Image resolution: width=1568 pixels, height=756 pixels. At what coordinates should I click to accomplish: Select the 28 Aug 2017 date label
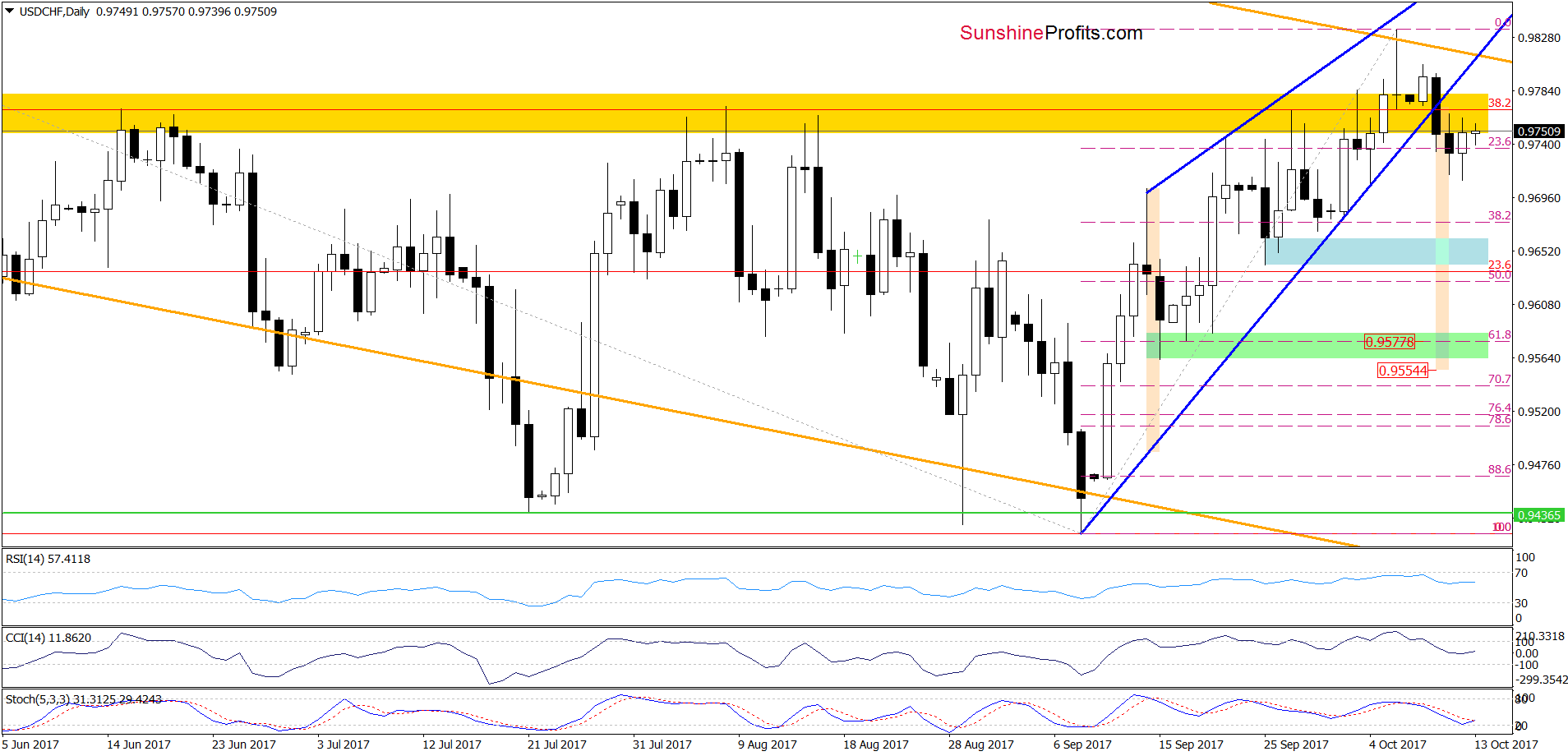coord(981,744)
